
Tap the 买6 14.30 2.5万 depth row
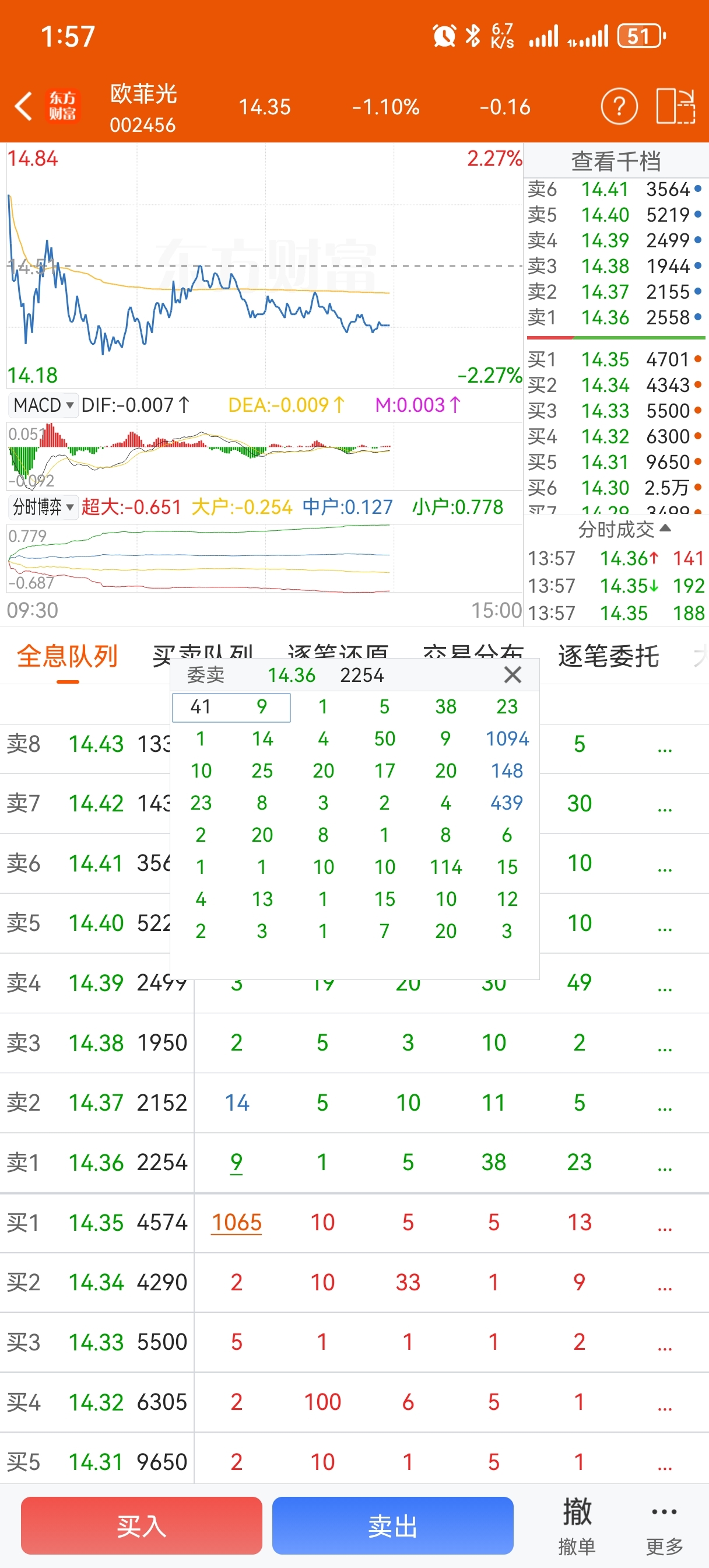point(615,488)
